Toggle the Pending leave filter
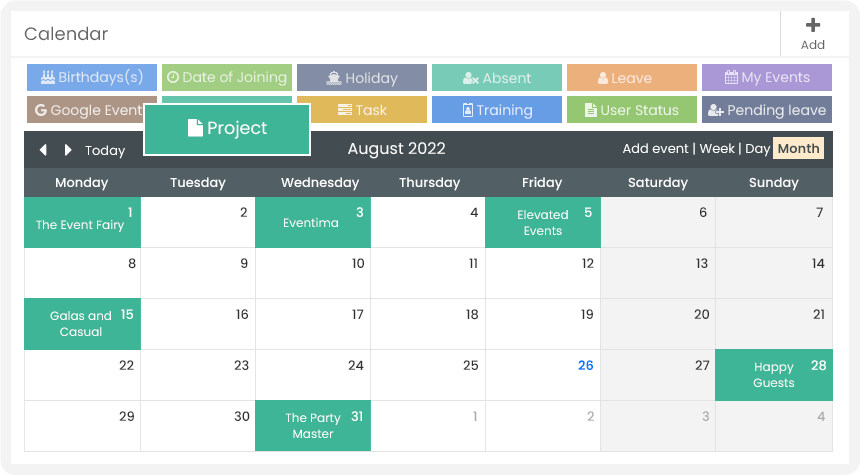Image resolution: width=860 pixels, height=475 pixels. [x=767, y=110]
